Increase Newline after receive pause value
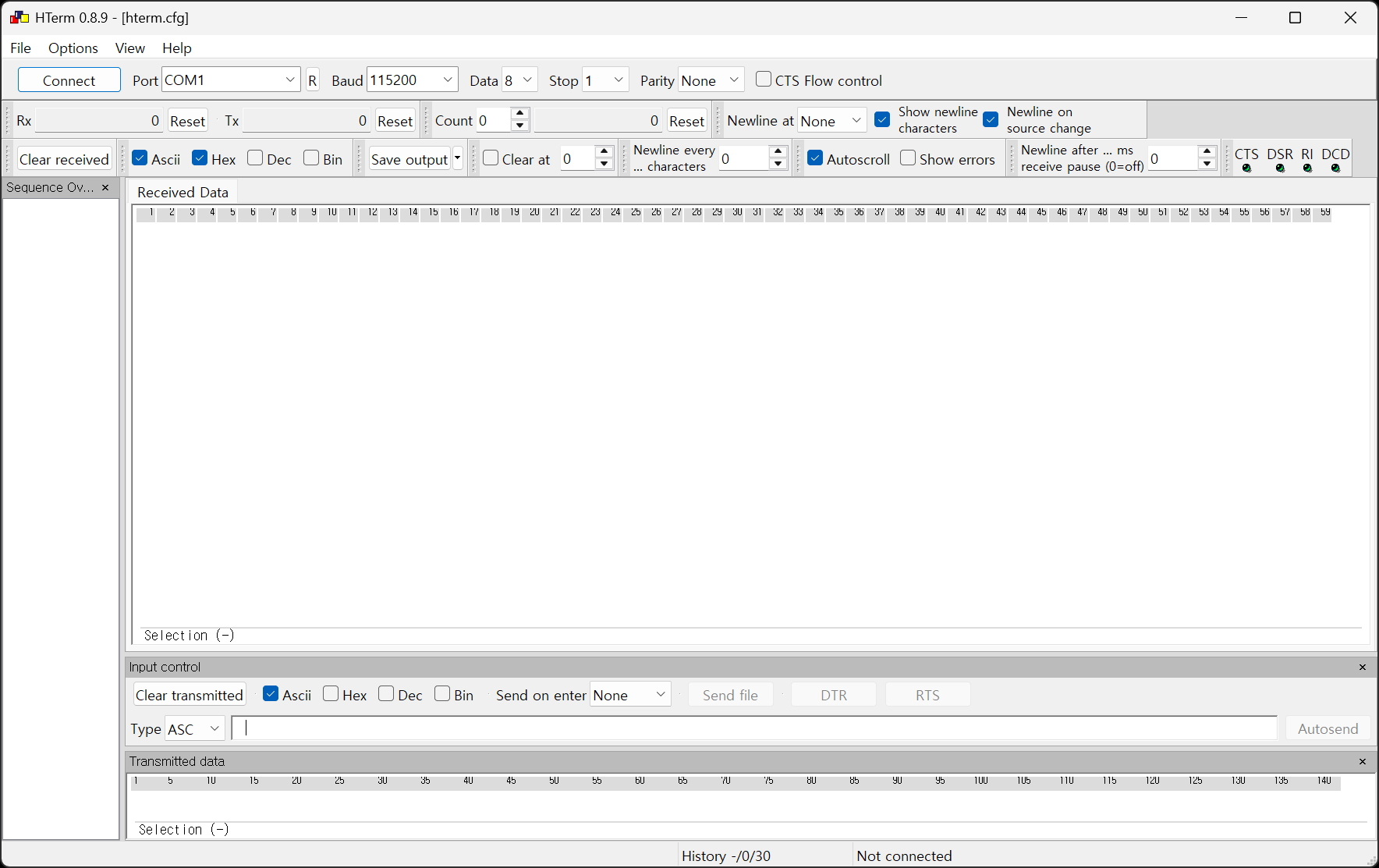This screenshot has height=868, width=1379. click(1207, 152)
